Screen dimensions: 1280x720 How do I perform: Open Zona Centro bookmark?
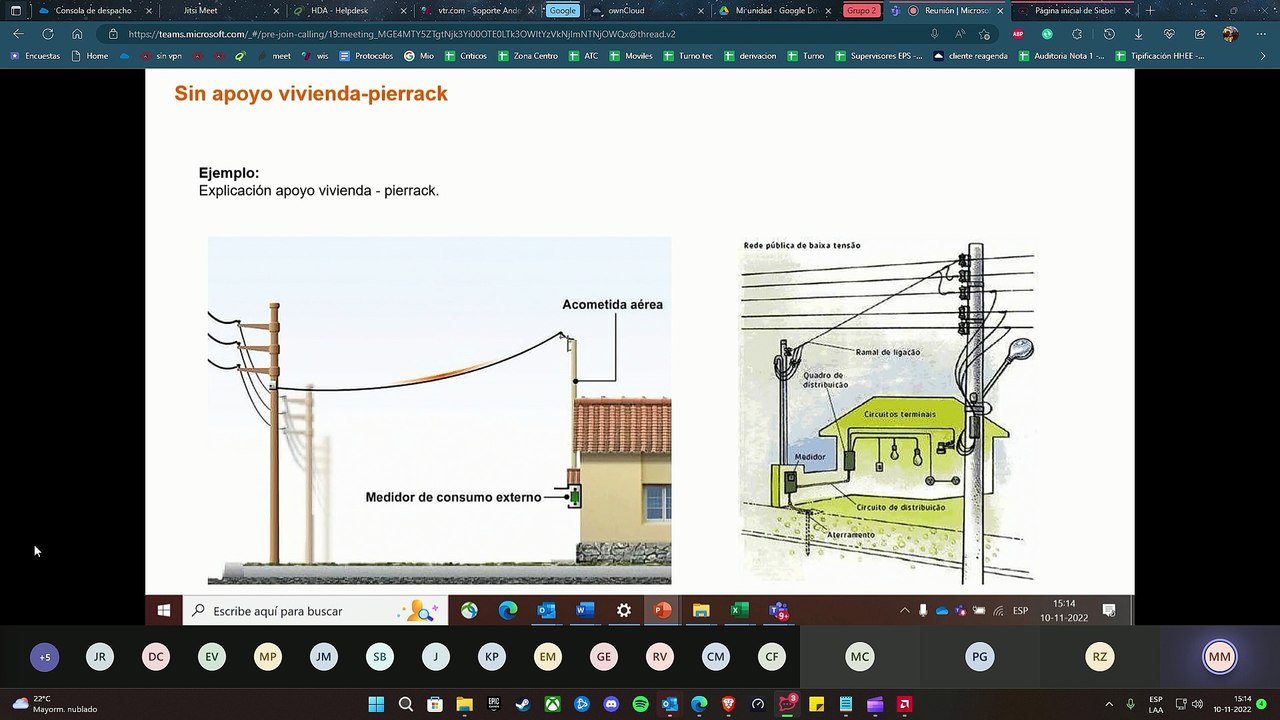[528, 56]
